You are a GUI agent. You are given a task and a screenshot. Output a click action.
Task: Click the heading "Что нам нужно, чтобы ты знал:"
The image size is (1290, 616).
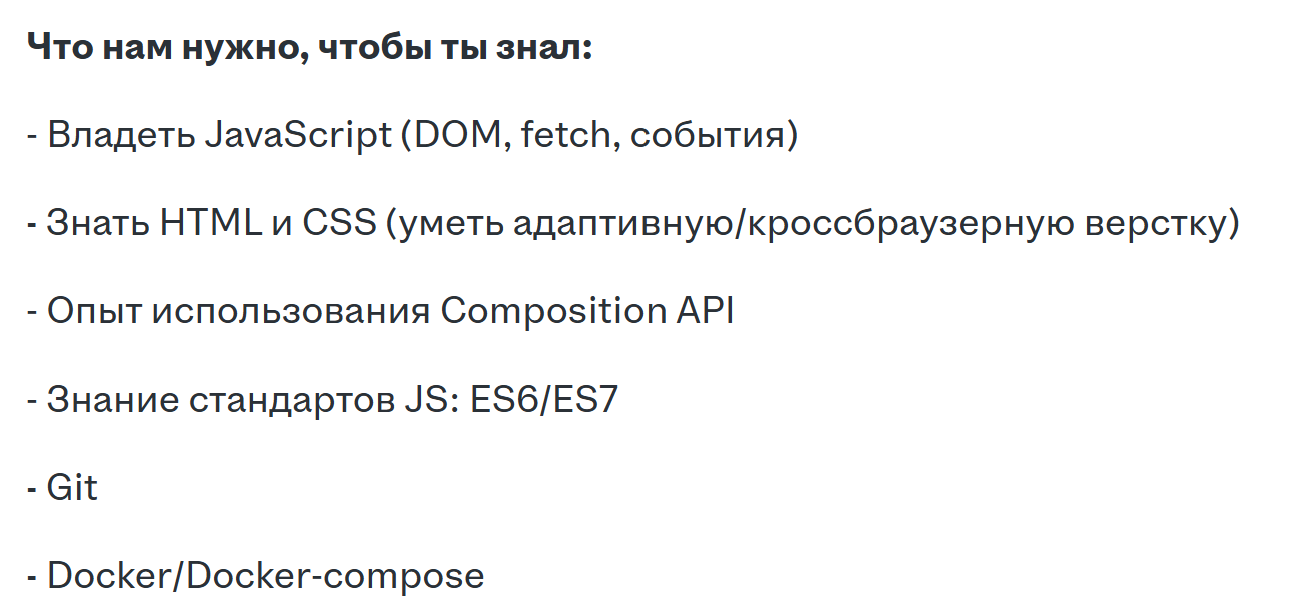pos(309,47)
